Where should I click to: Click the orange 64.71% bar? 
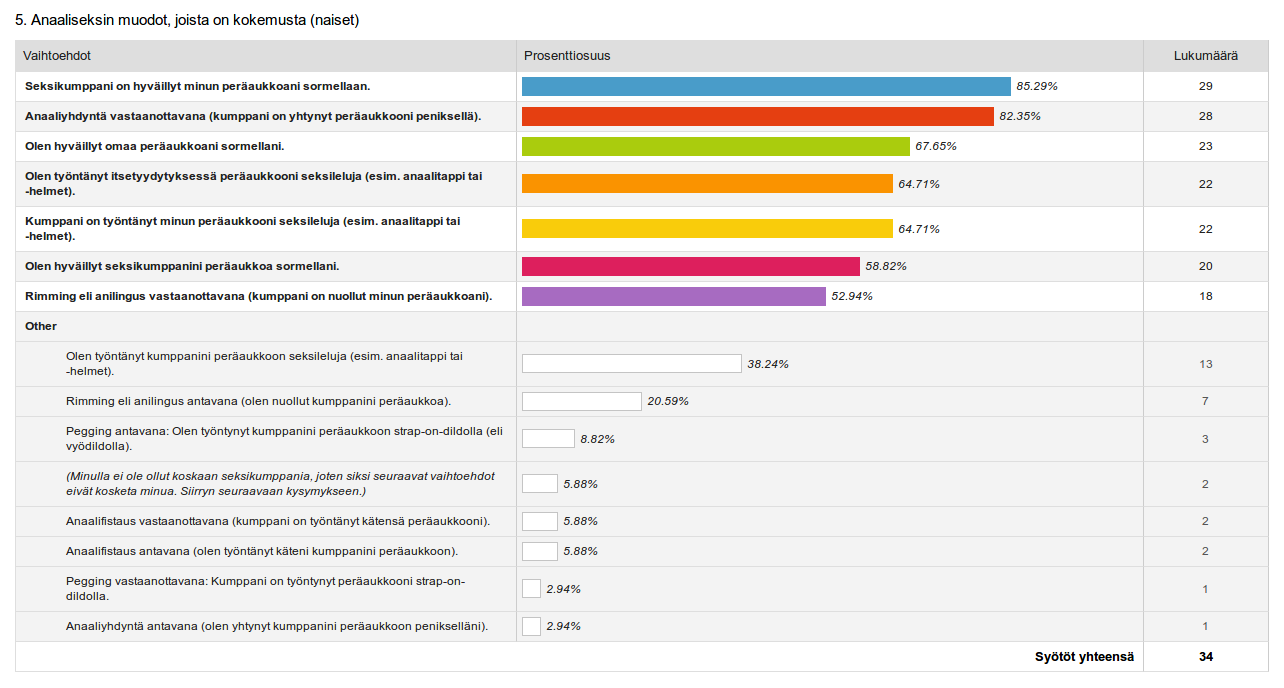pyautogui.click(x=707, y=184)
